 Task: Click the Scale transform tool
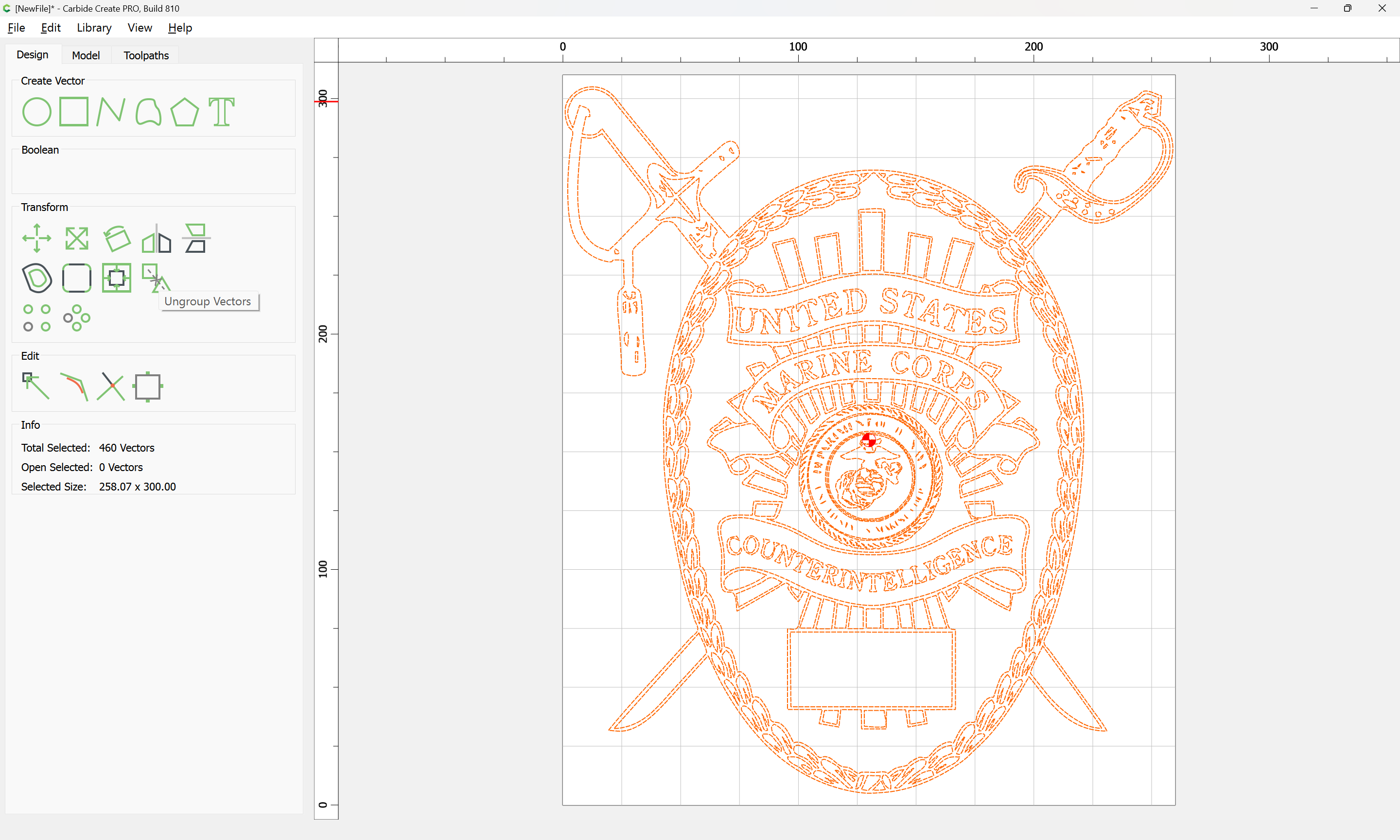click(76, 238)
